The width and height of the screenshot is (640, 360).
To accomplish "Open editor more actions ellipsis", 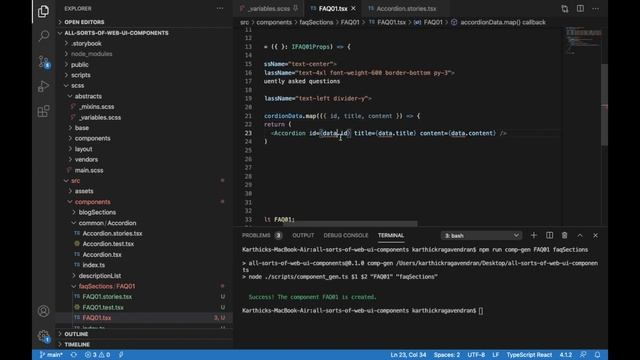I will [x=596, y=9].
